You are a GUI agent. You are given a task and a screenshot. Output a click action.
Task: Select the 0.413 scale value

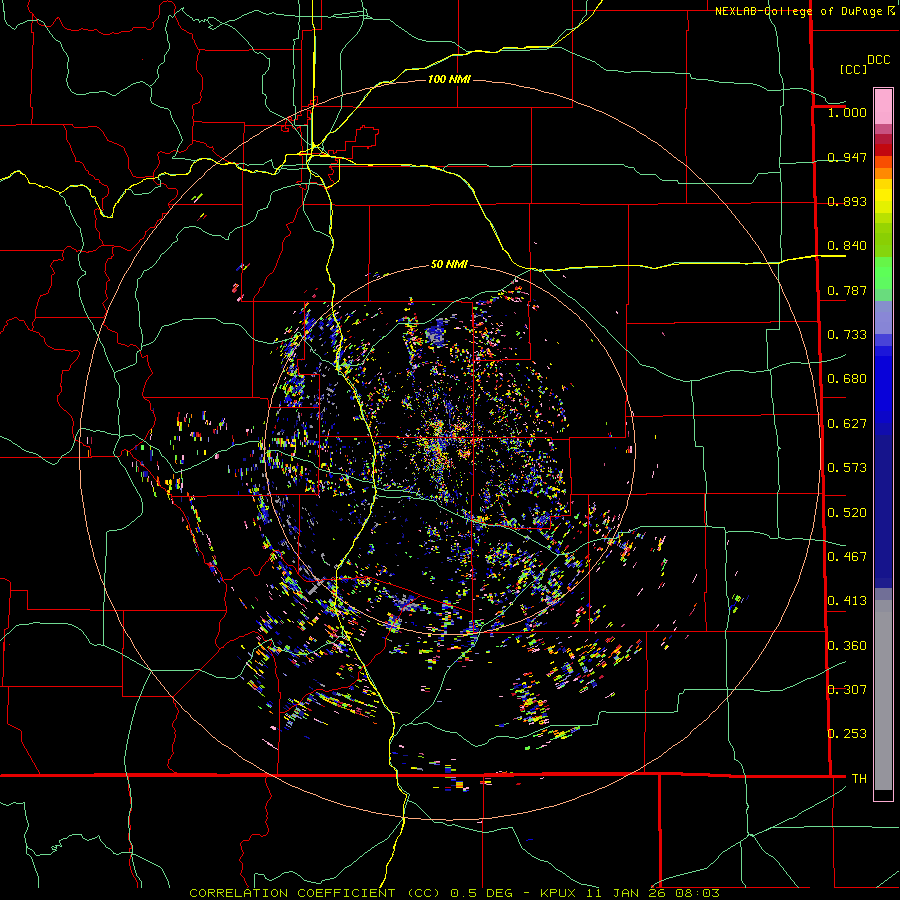(847, 601)
